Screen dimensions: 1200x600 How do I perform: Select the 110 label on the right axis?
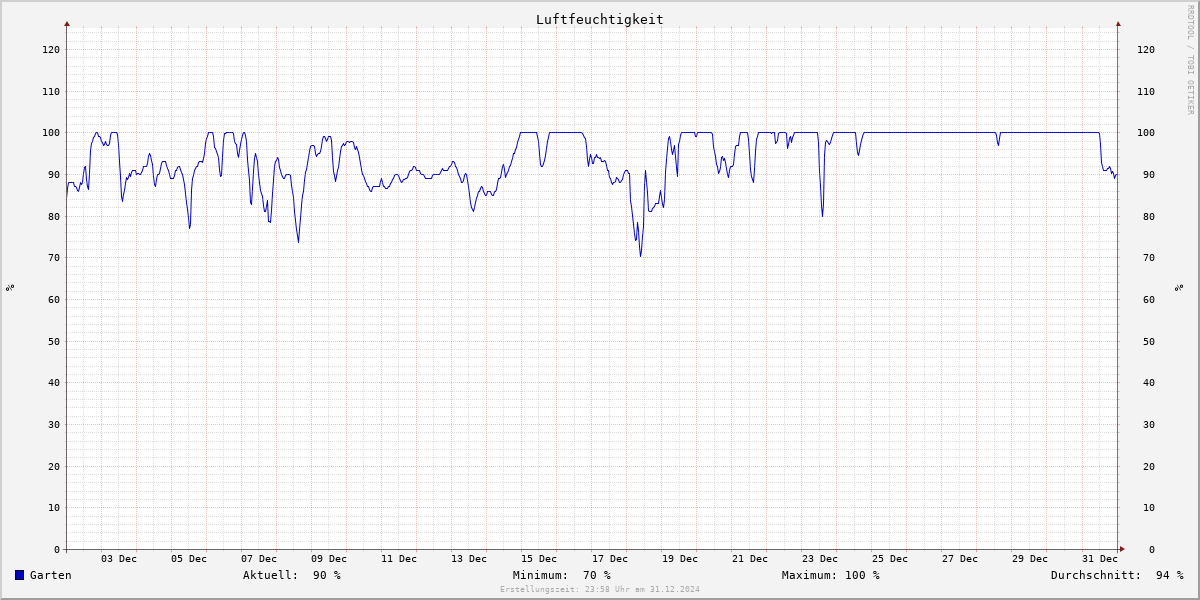1146,91
